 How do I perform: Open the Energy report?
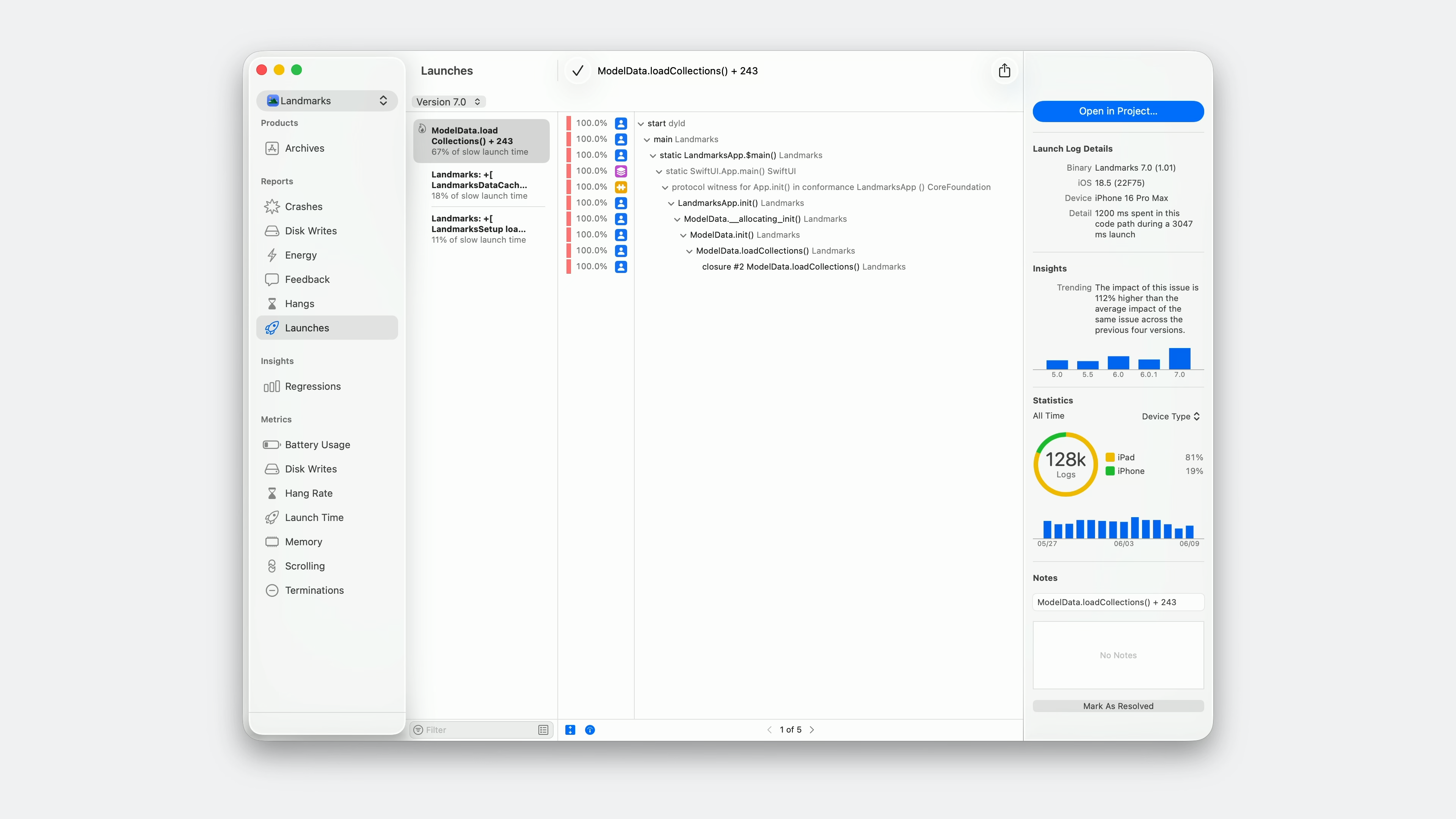pos(300,255)
